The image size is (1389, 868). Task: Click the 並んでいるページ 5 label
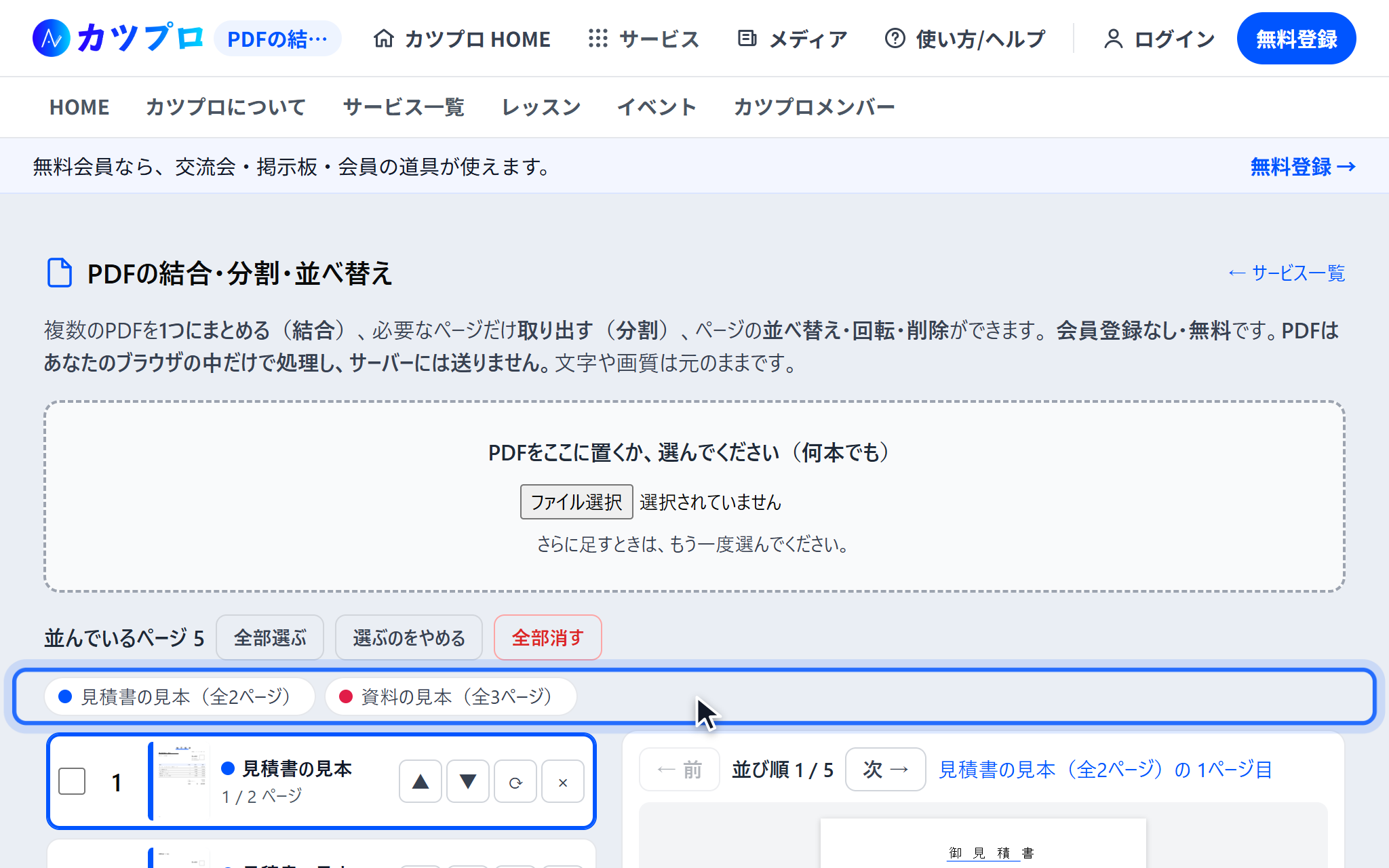coord(124,638)
